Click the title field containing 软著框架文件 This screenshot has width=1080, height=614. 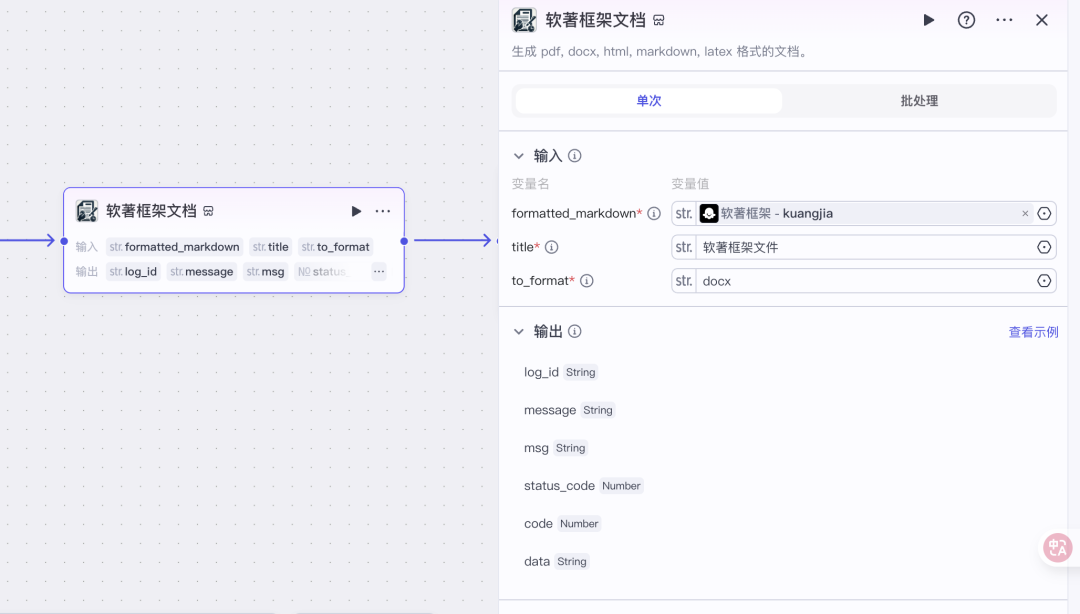866,247
